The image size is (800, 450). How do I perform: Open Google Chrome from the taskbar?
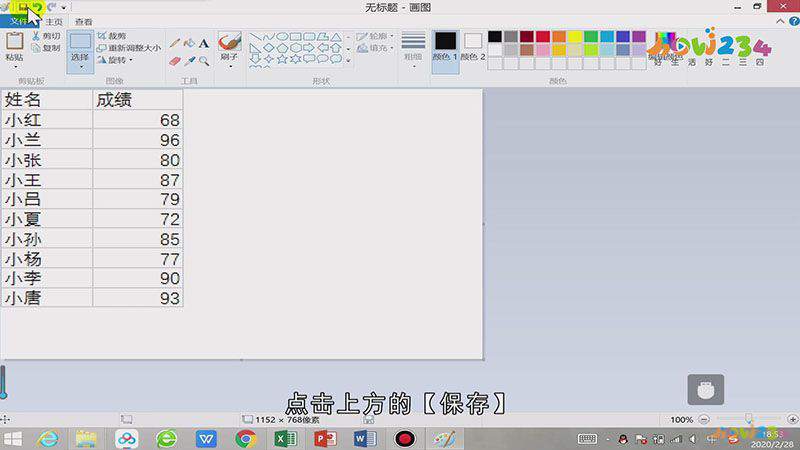click(246, 439)
